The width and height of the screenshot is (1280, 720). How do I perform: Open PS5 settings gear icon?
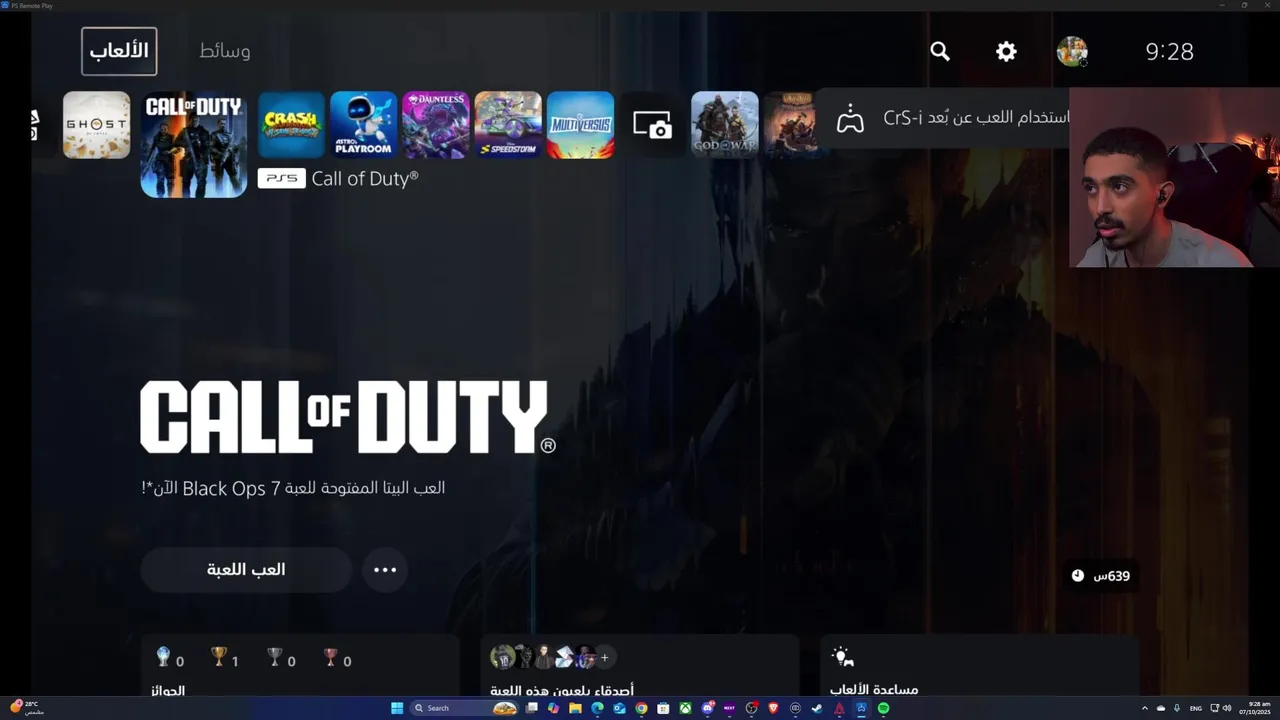click(x=1006, y=51)
